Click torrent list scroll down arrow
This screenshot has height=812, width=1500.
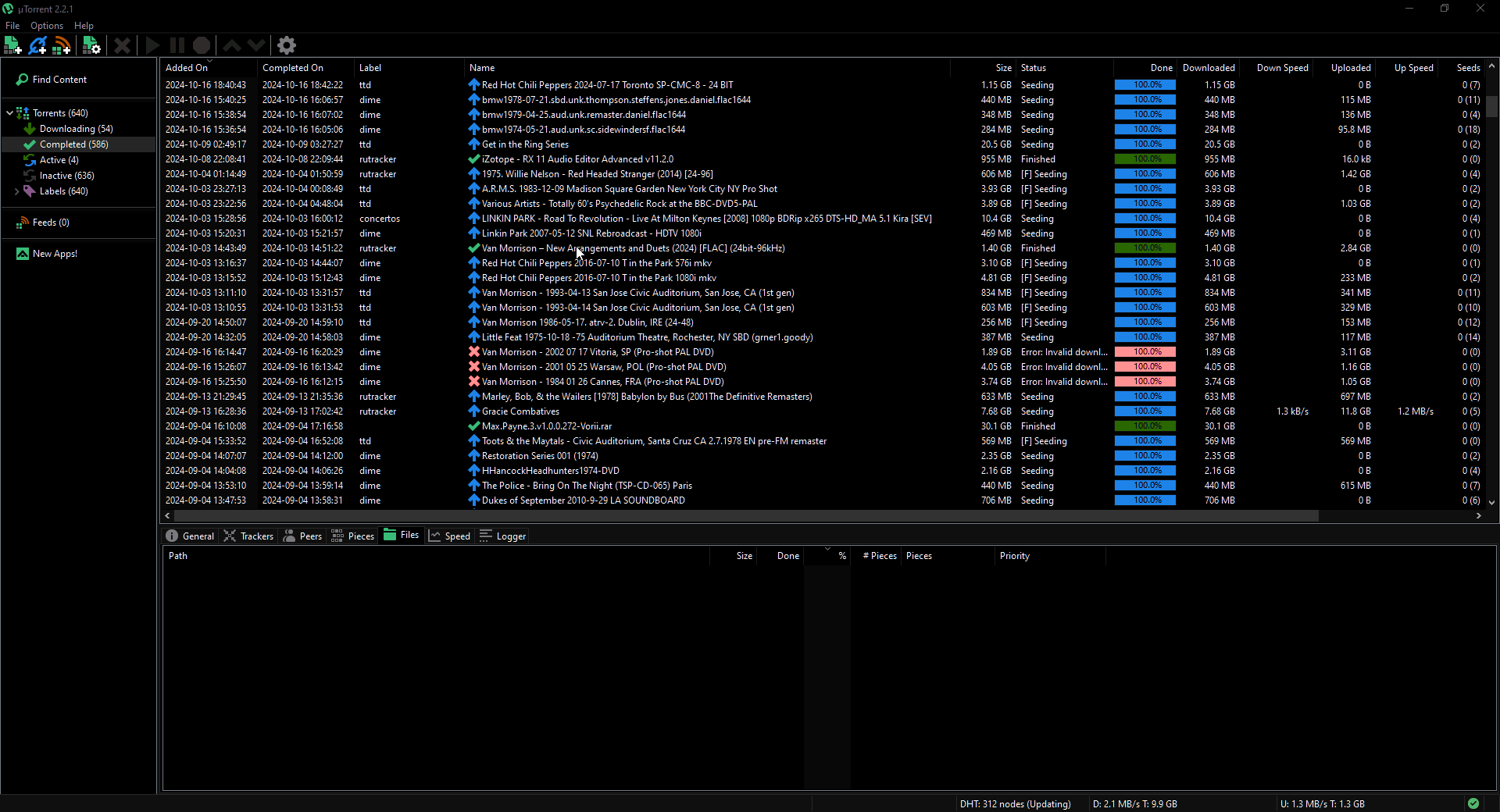click(1491, 502)
